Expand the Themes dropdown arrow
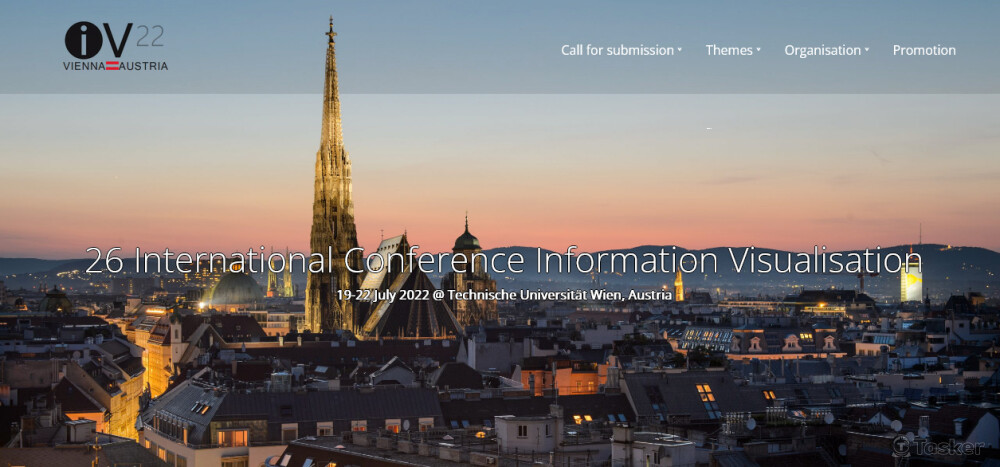1000x467 pixels. pyautogui.click(x=758, y=50)
